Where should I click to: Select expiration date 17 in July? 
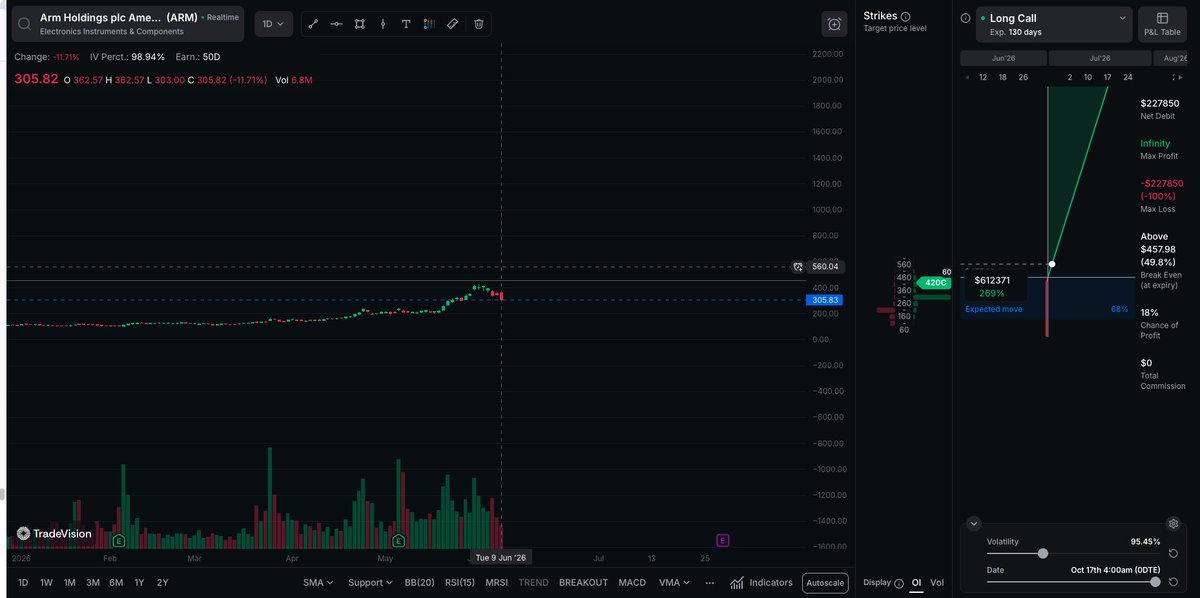[1107, 77]
